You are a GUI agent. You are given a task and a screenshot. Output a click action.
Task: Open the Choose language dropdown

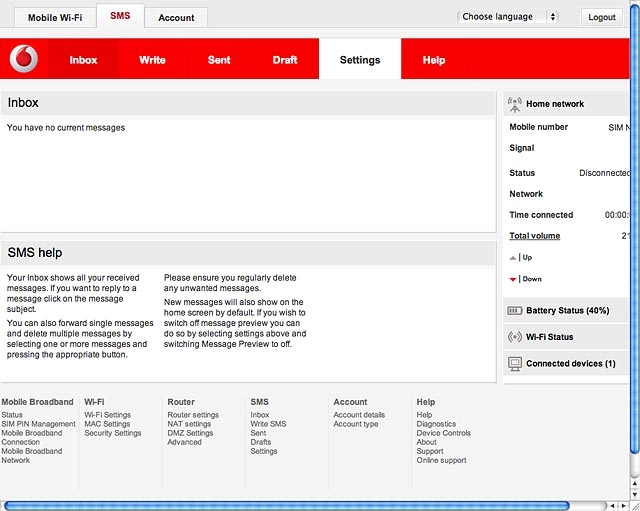click(x=507, y=17)
